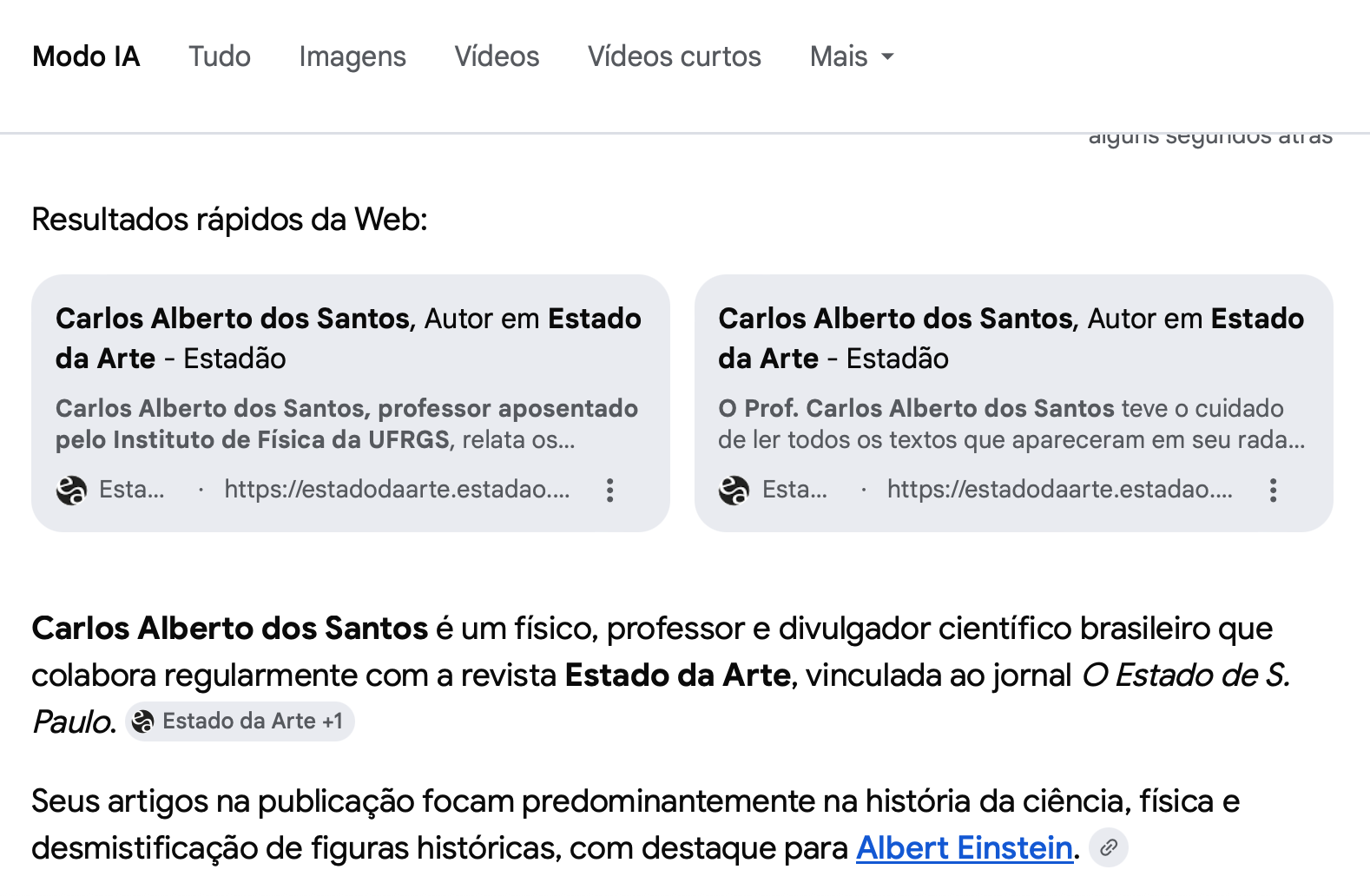Click the Estadão favicon in the second card
Screen dimensions: 1370x896
click(734, 491)
